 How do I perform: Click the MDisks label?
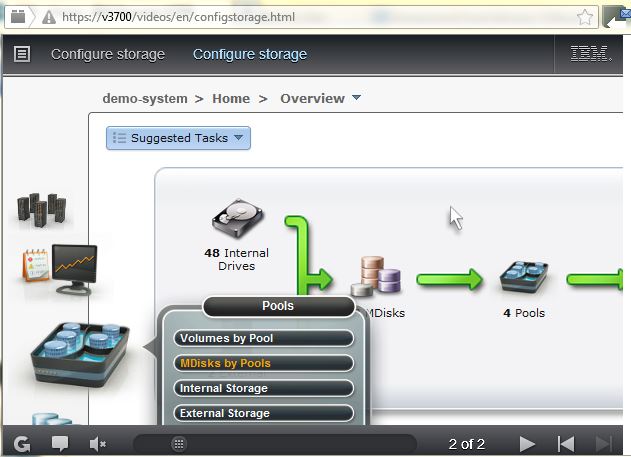point(386,313)
